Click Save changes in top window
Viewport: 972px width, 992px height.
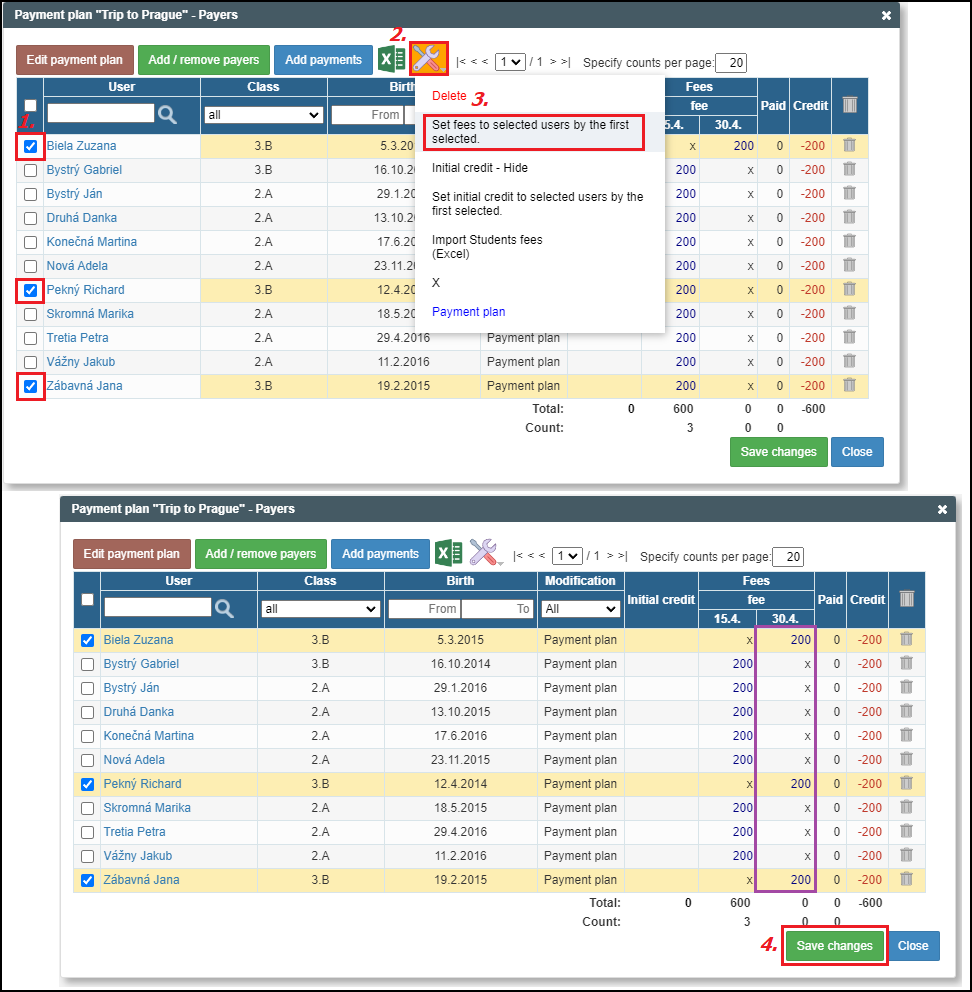point(778,452)
